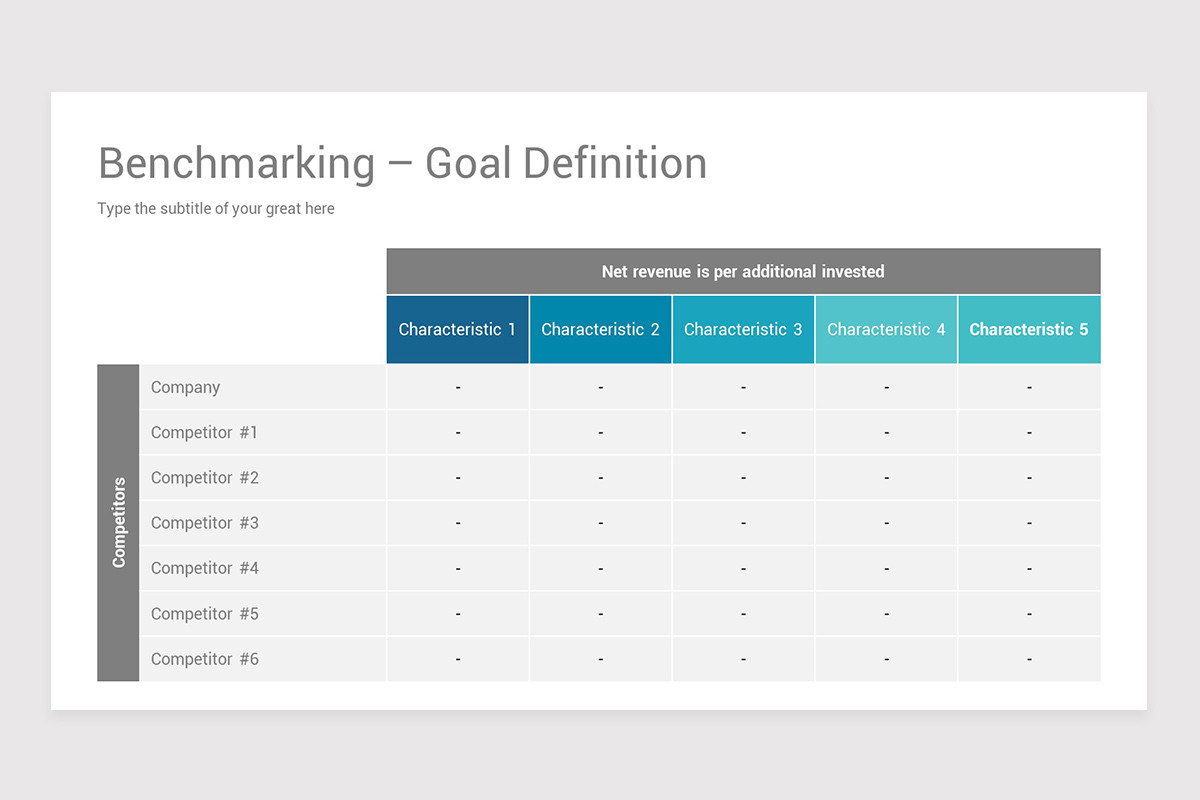Click Competitor #4 cell under Characteristic 5
The width and height of the screenshot is (1200, 800).
point(1029,568)
